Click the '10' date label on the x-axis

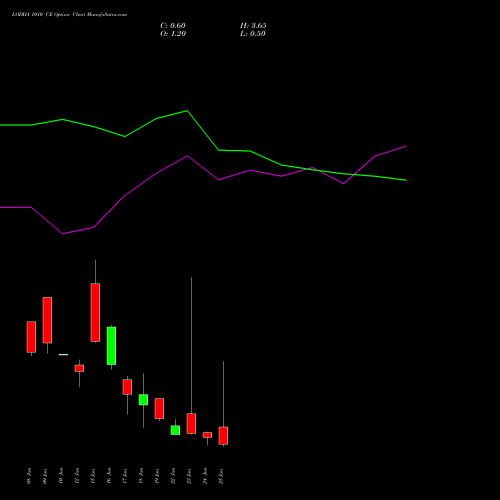(x=61, y=476)
